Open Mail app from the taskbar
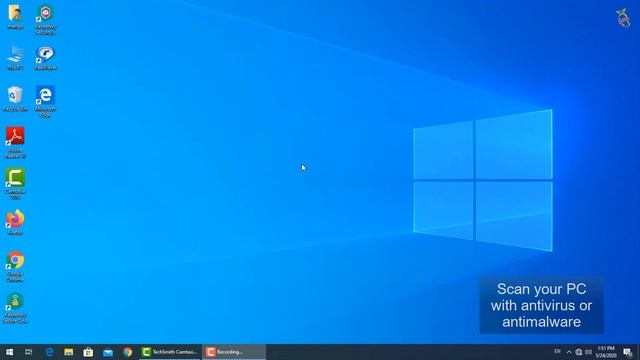This screenshot has width=640, height=360. point(108,352)
